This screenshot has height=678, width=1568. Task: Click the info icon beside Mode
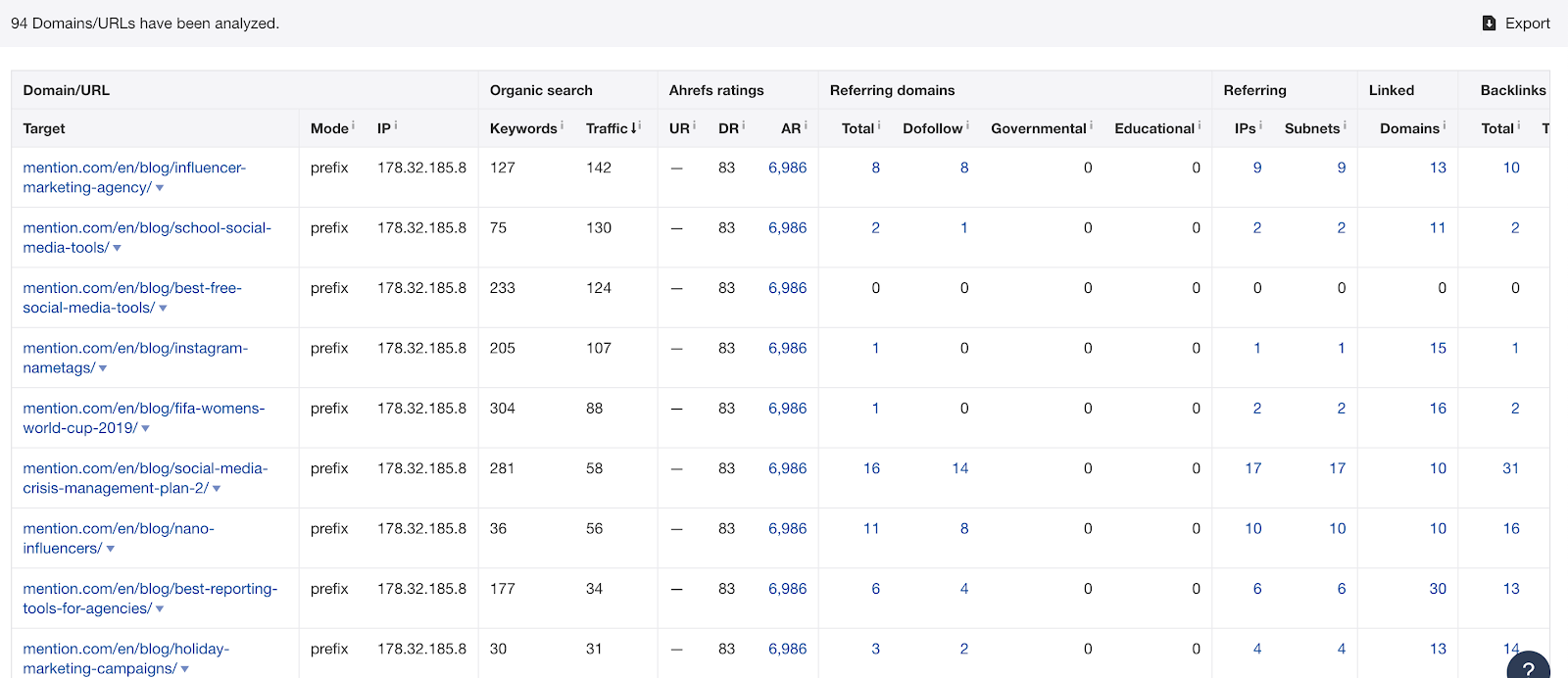coord(354,125)
